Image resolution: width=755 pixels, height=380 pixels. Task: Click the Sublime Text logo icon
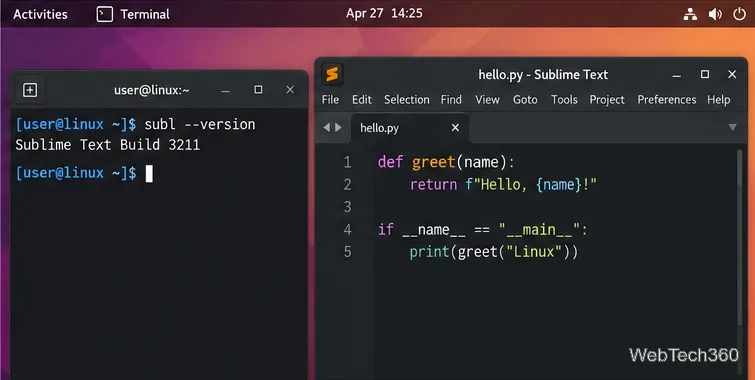[332, 74]
